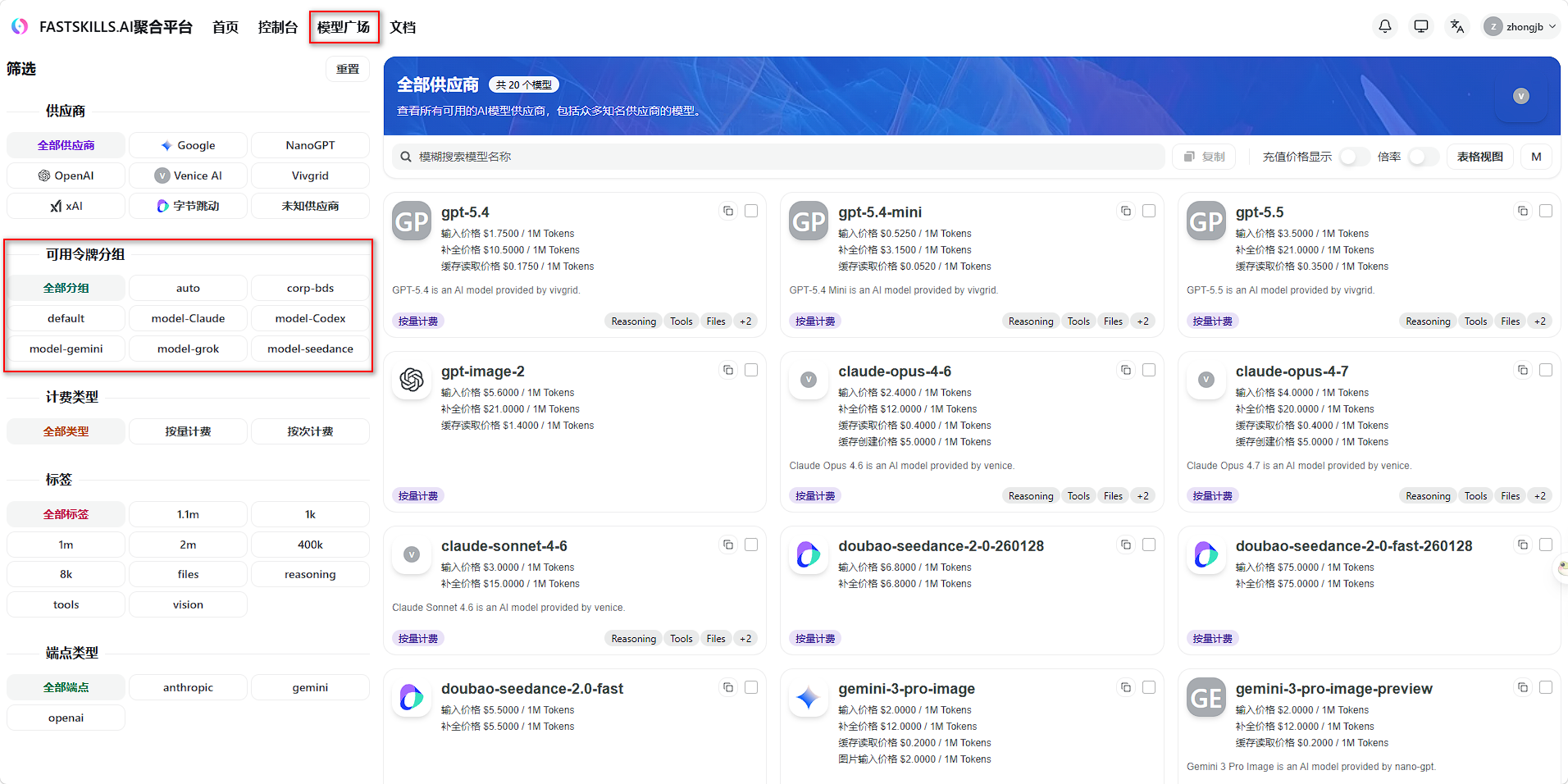Copy the claude-opus-4-7 model name
The image size is (1568, 784).
pos(1523,371)
